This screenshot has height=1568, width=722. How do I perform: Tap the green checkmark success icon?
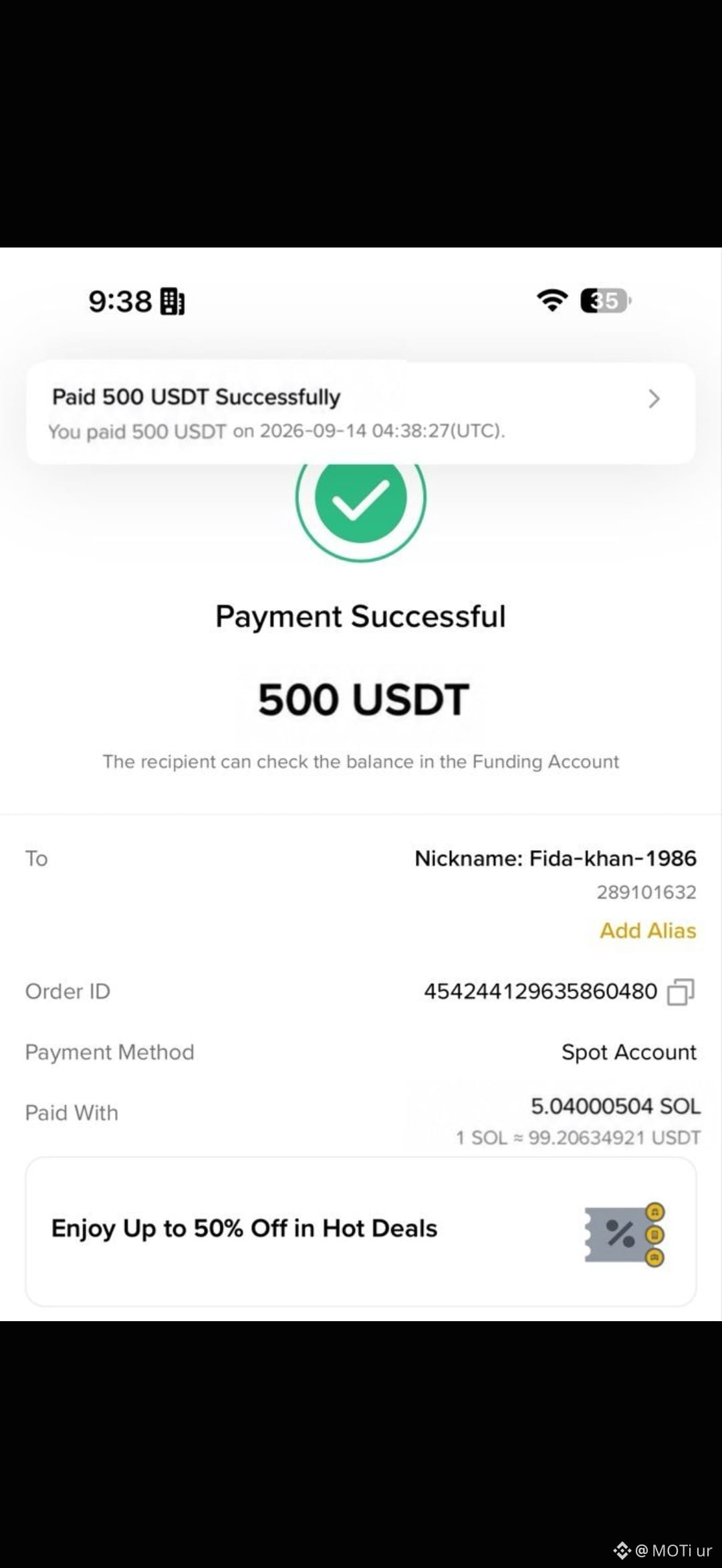361,498
